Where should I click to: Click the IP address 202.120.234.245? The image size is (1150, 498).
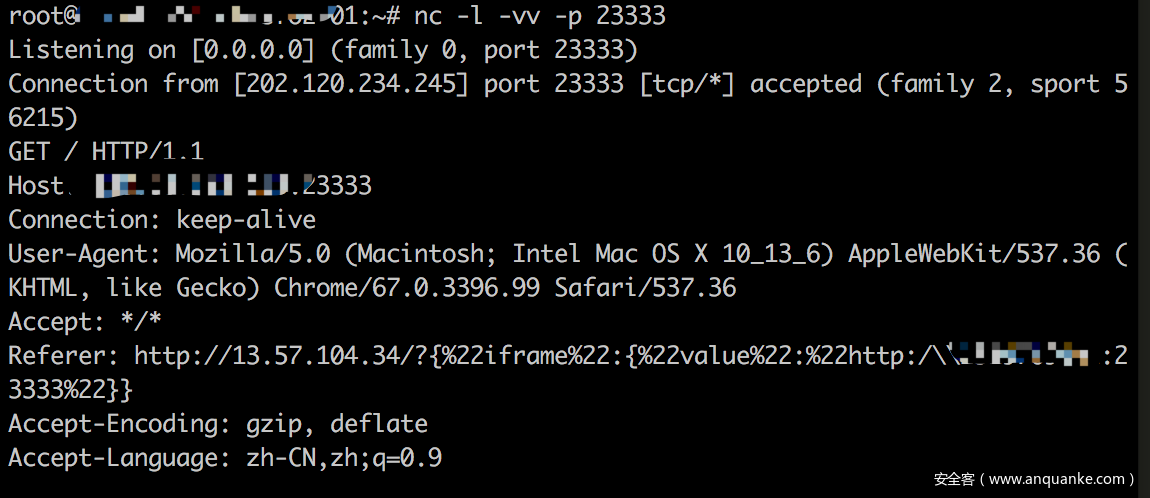coord(350,83)
